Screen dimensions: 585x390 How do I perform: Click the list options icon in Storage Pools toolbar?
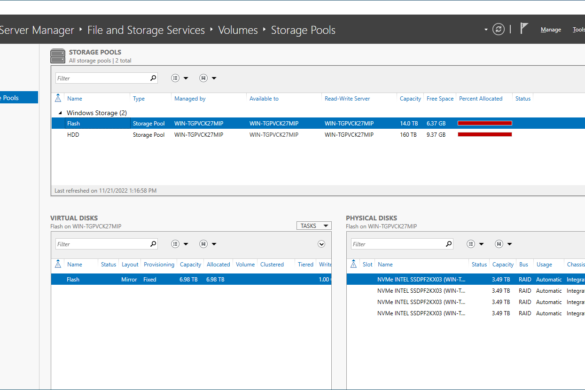[175, 78]
